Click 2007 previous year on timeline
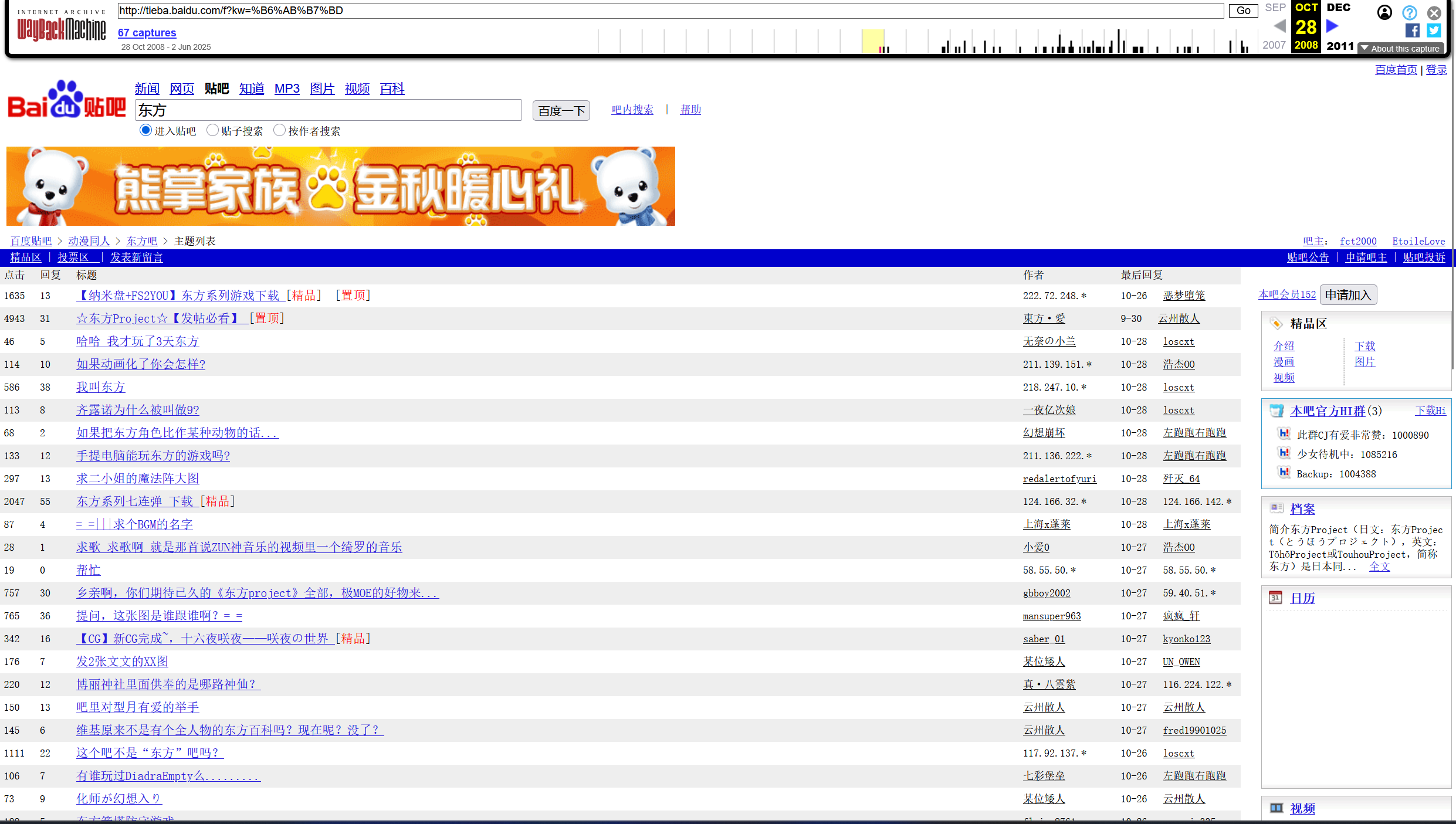This screenshot has width=1456, height=824. tap(1274, 45)
